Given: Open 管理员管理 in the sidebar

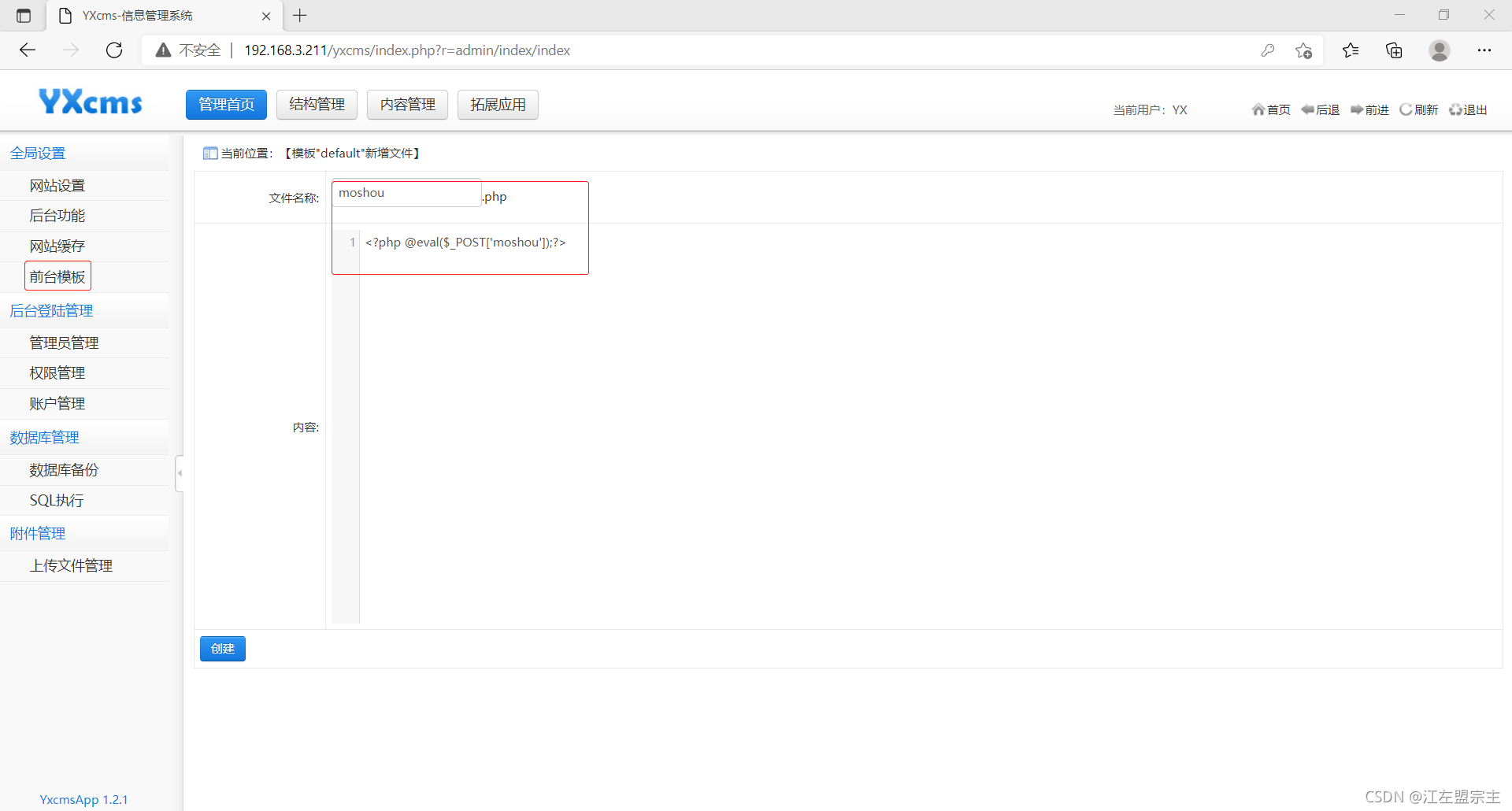Looking at the screenshot, I should pos(64,343).
